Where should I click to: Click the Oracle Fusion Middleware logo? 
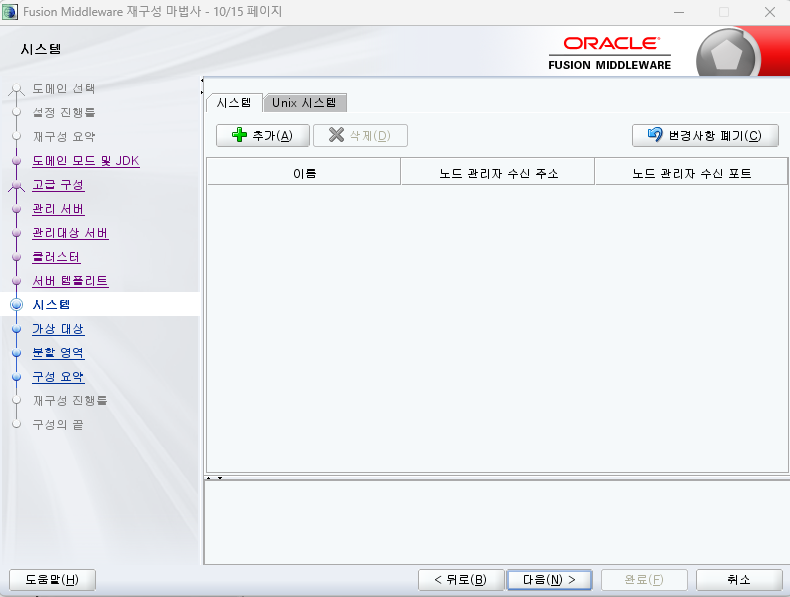point(610,53)
